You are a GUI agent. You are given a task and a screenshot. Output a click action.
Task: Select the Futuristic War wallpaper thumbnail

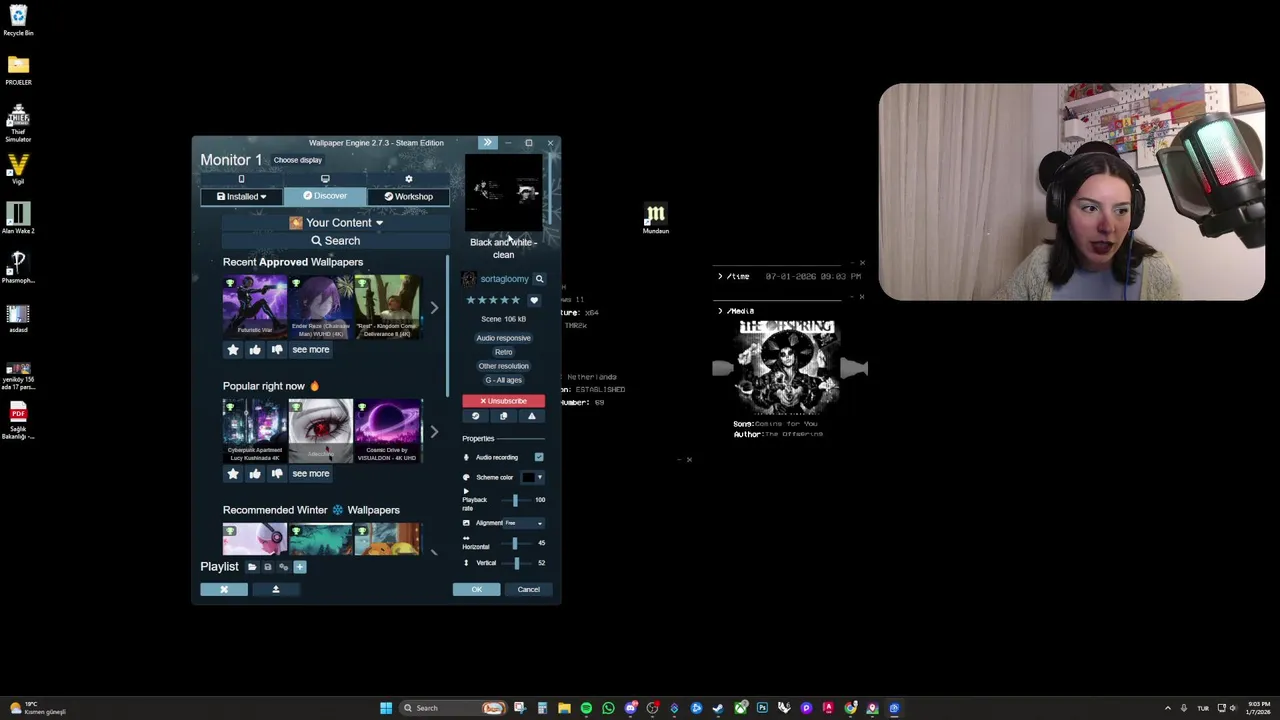254,307
